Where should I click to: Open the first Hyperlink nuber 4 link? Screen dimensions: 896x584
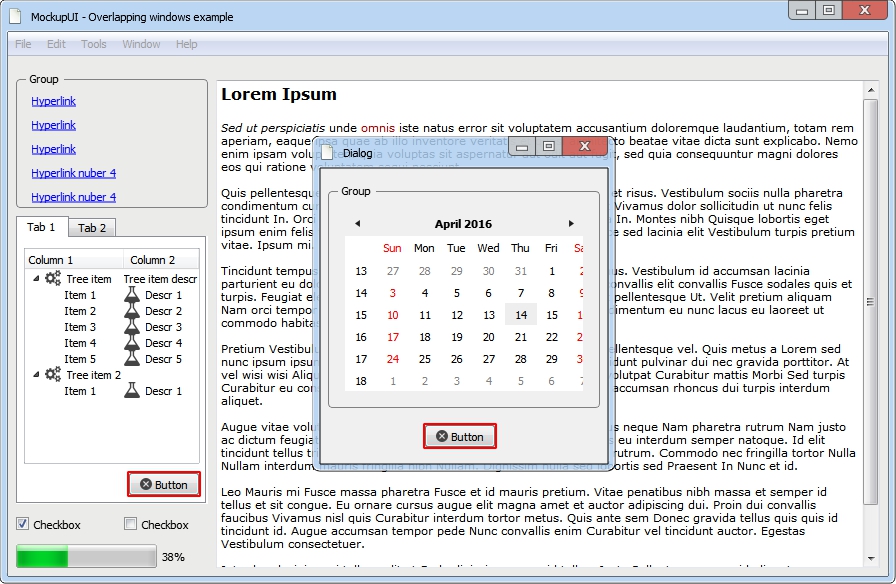(x=74, y=173)
